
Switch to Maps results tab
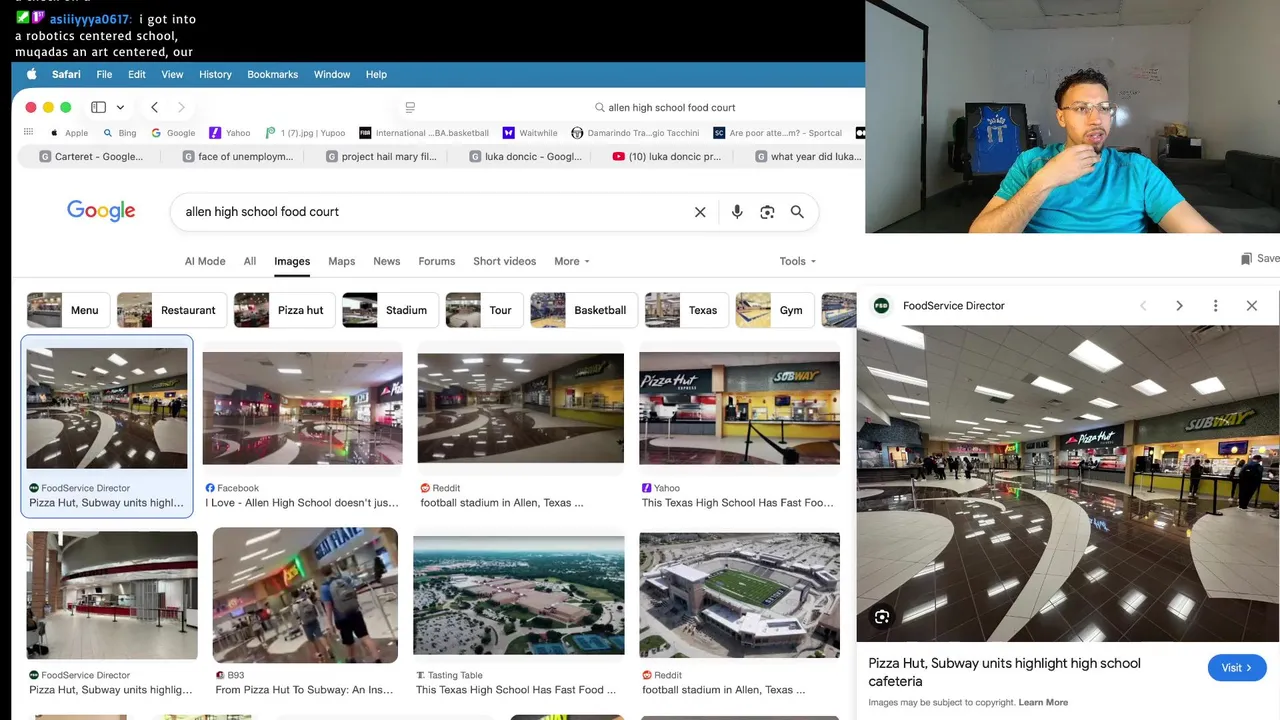coord(342,261)
